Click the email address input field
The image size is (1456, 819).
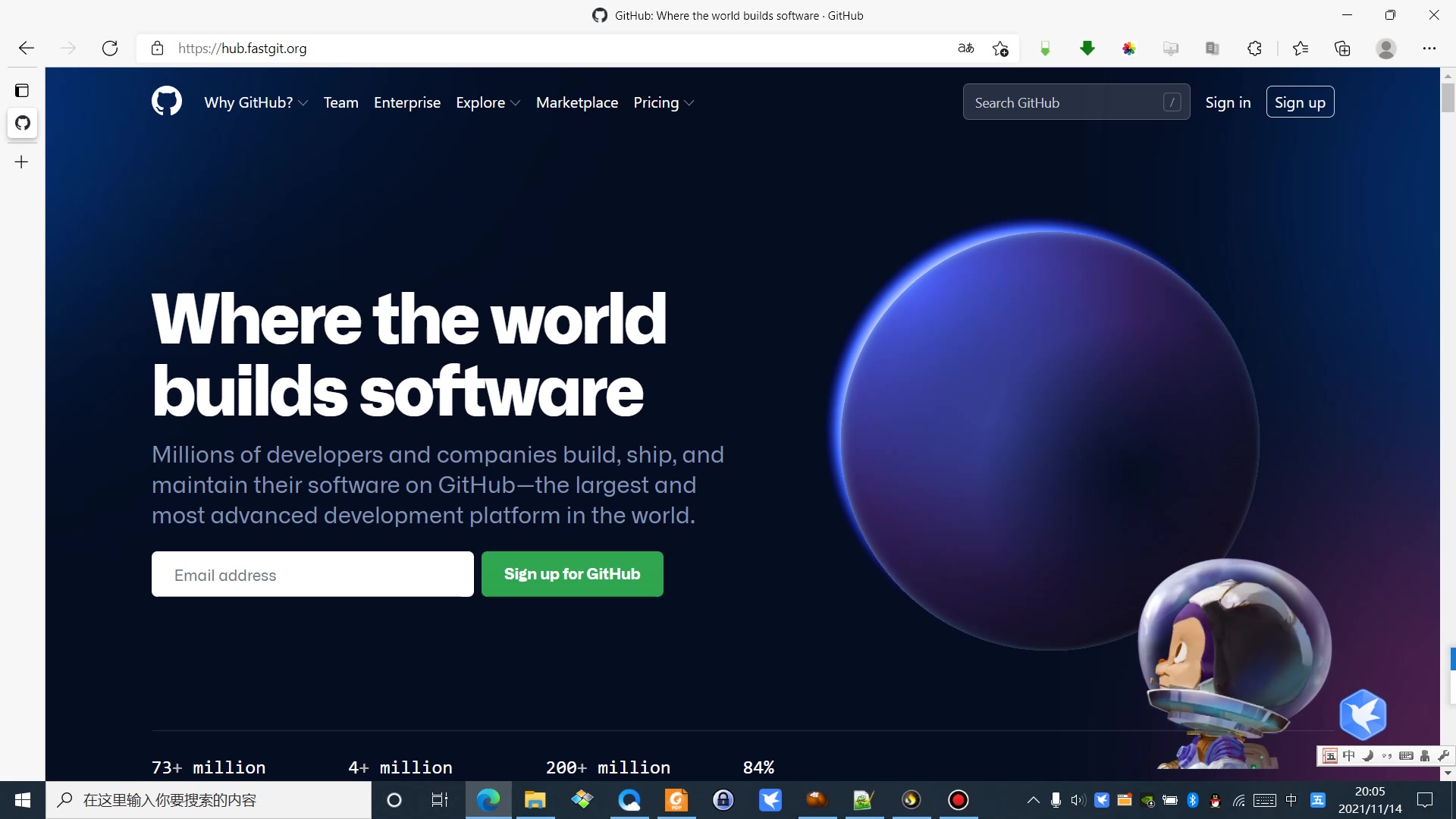click(313, 574)
